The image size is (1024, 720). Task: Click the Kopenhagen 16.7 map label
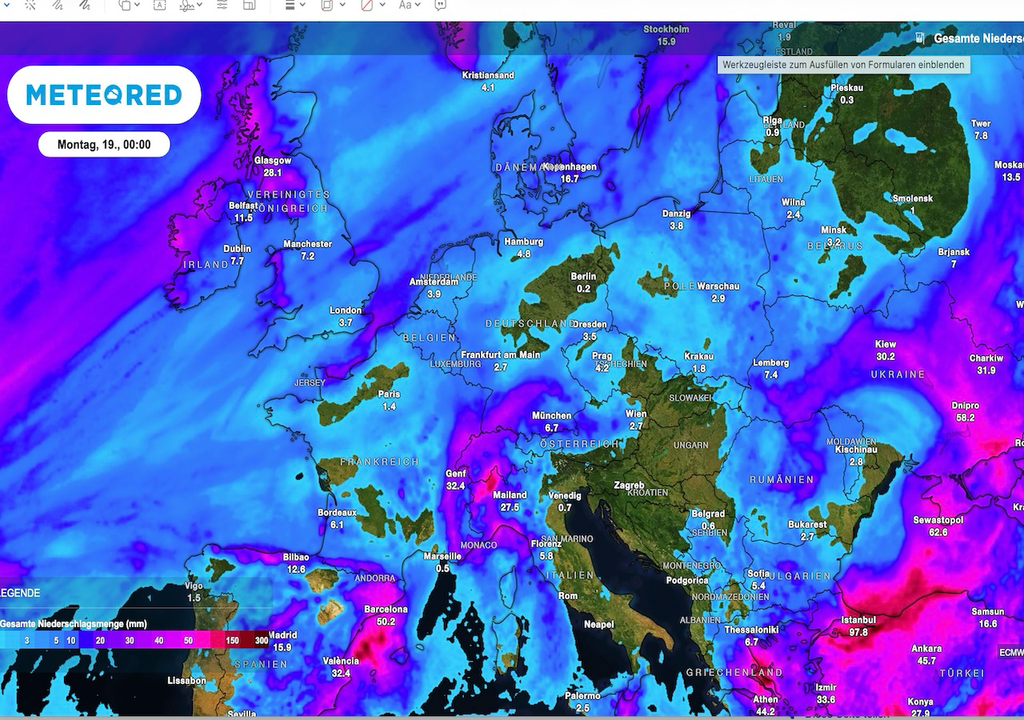(x=569, y=172)
